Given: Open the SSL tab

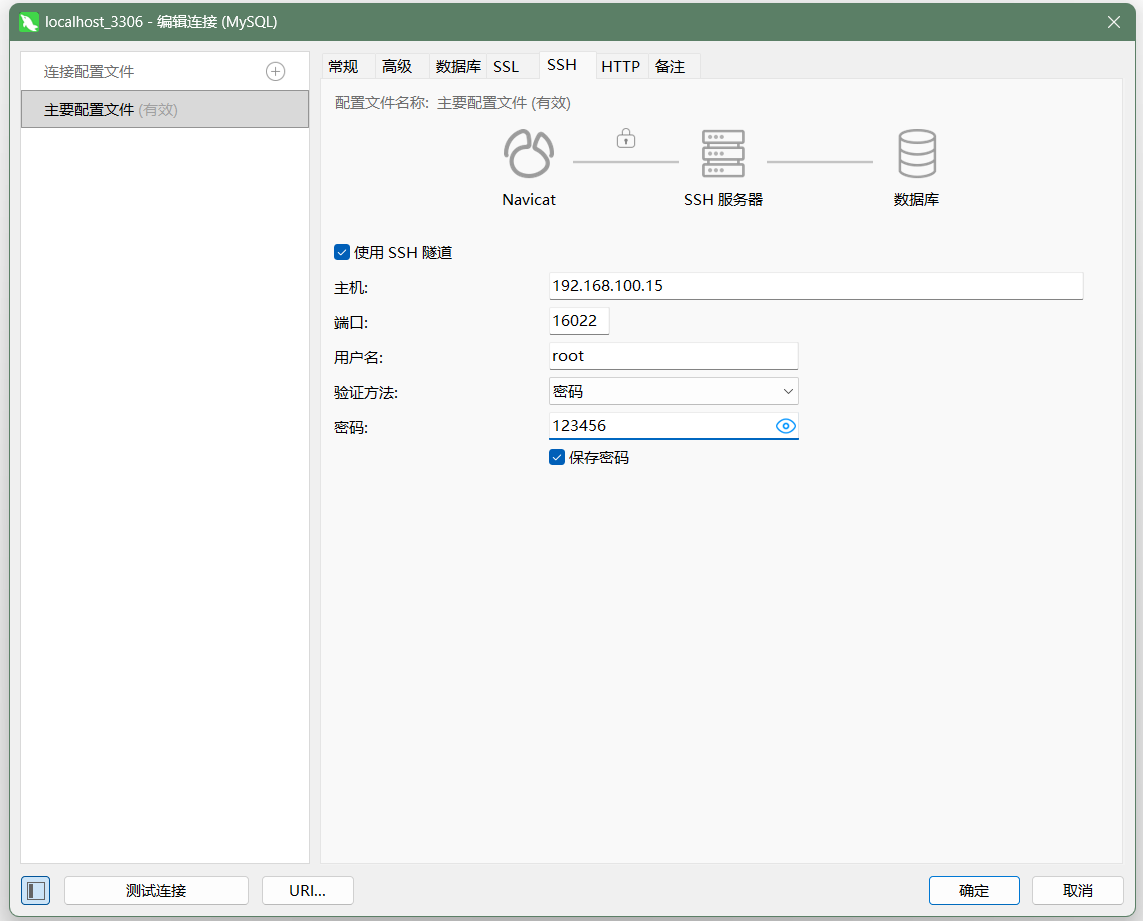Looking at the screenshot, I should pyautogui.click(x=506, y=66).
